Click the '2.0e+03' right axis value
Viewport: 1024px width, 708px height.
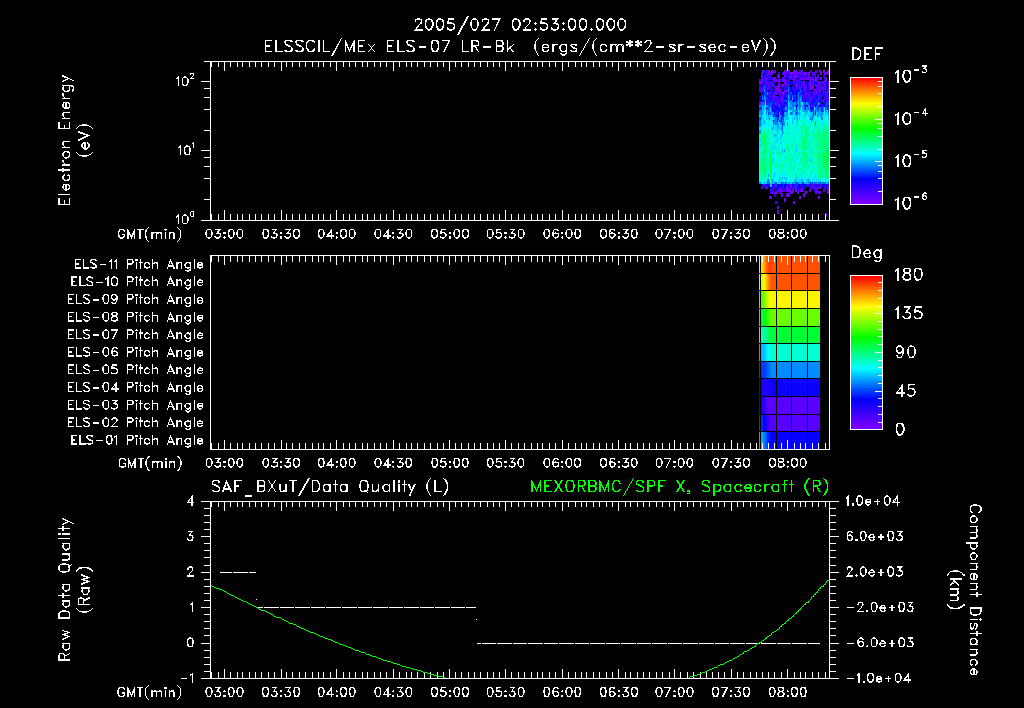click(874, 571)
